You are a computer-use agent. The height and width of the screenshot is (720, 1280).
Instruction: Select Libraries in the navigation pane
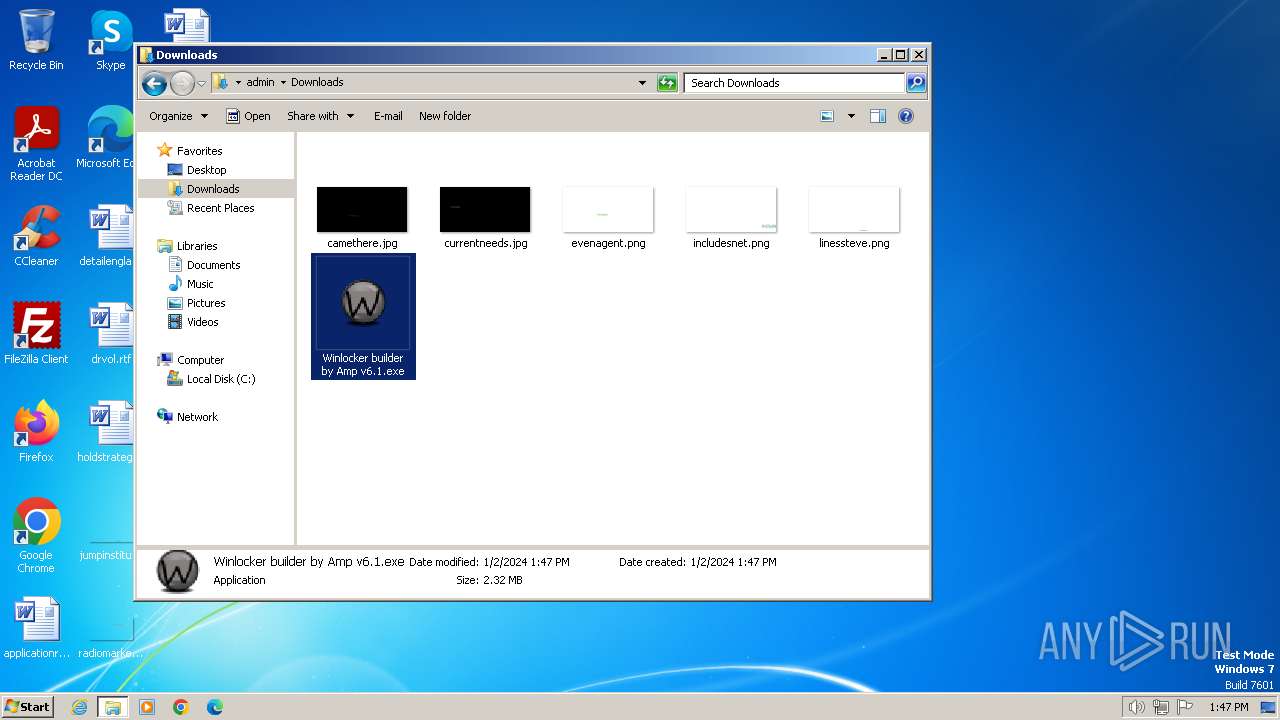pos(187,246)
